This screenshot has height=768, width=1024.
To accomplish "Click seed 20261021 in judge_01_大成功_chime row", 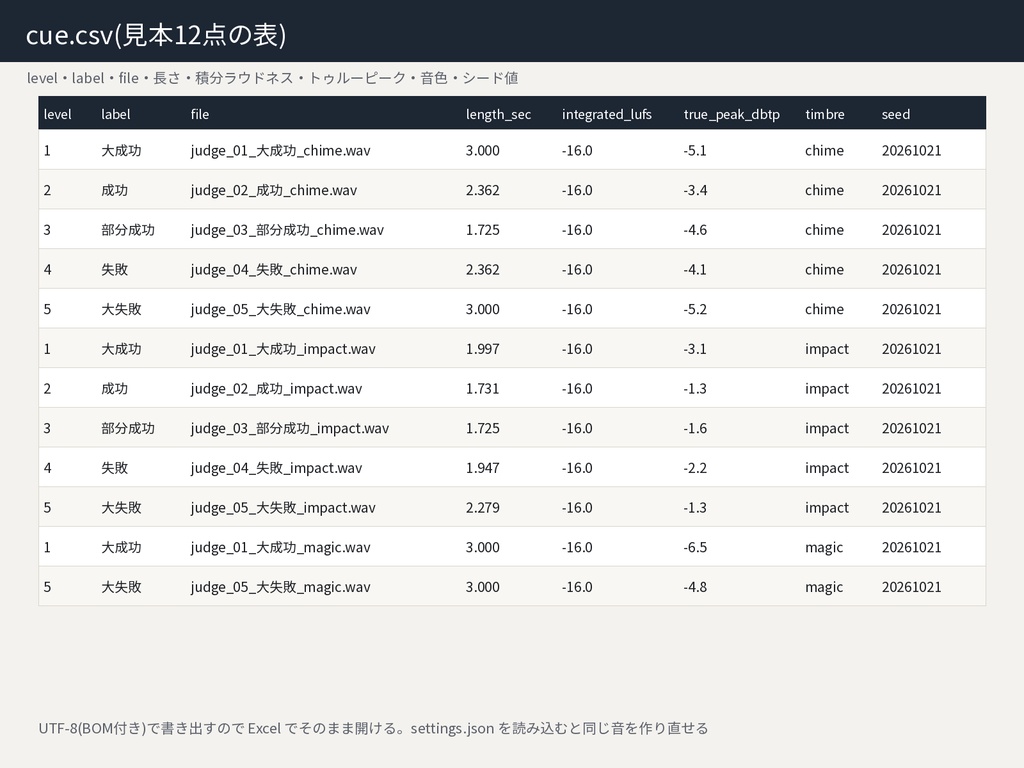I will coord(912,151).
